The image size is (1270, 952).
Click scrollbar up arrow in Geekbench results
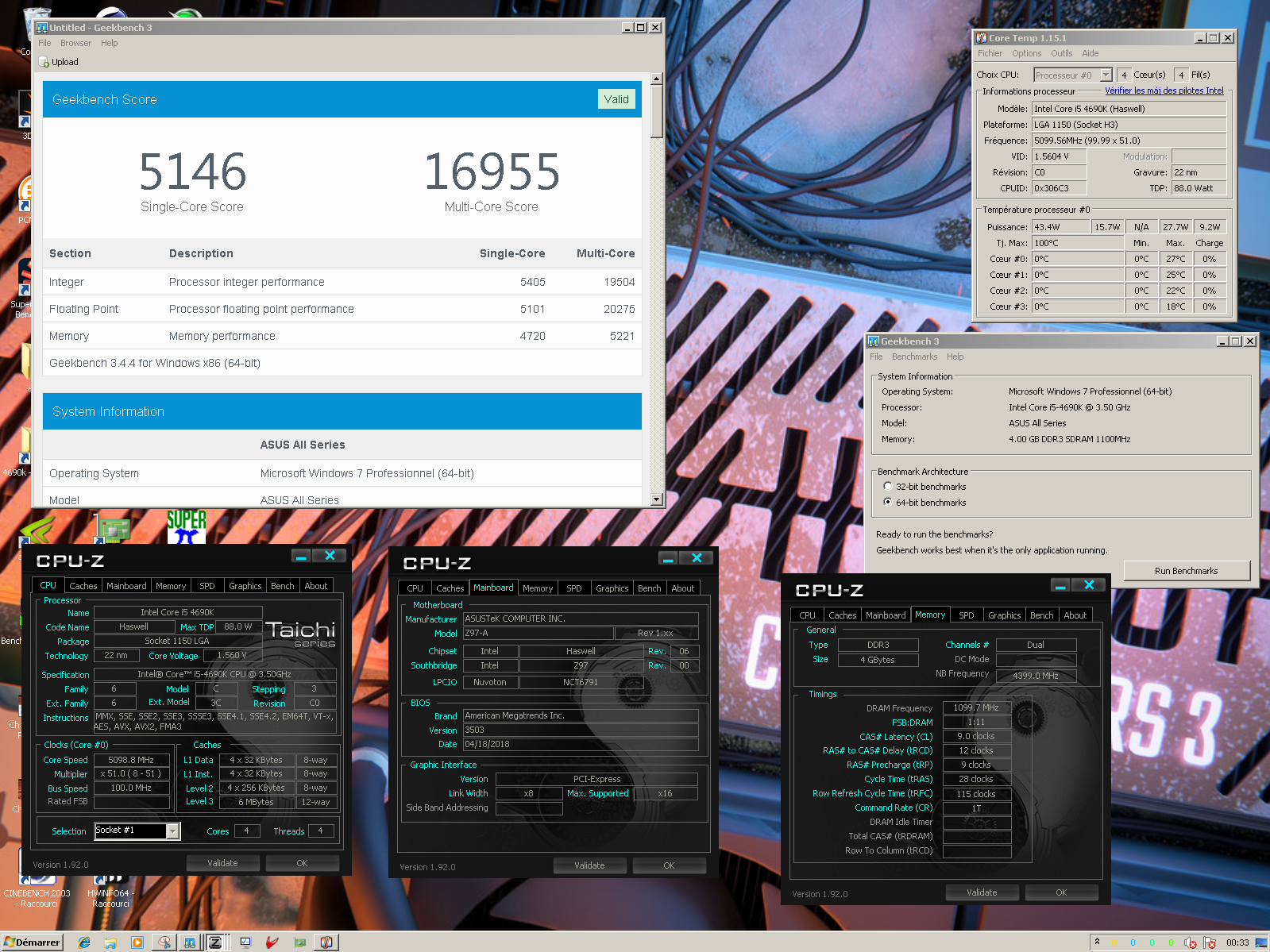coord(656,79)
